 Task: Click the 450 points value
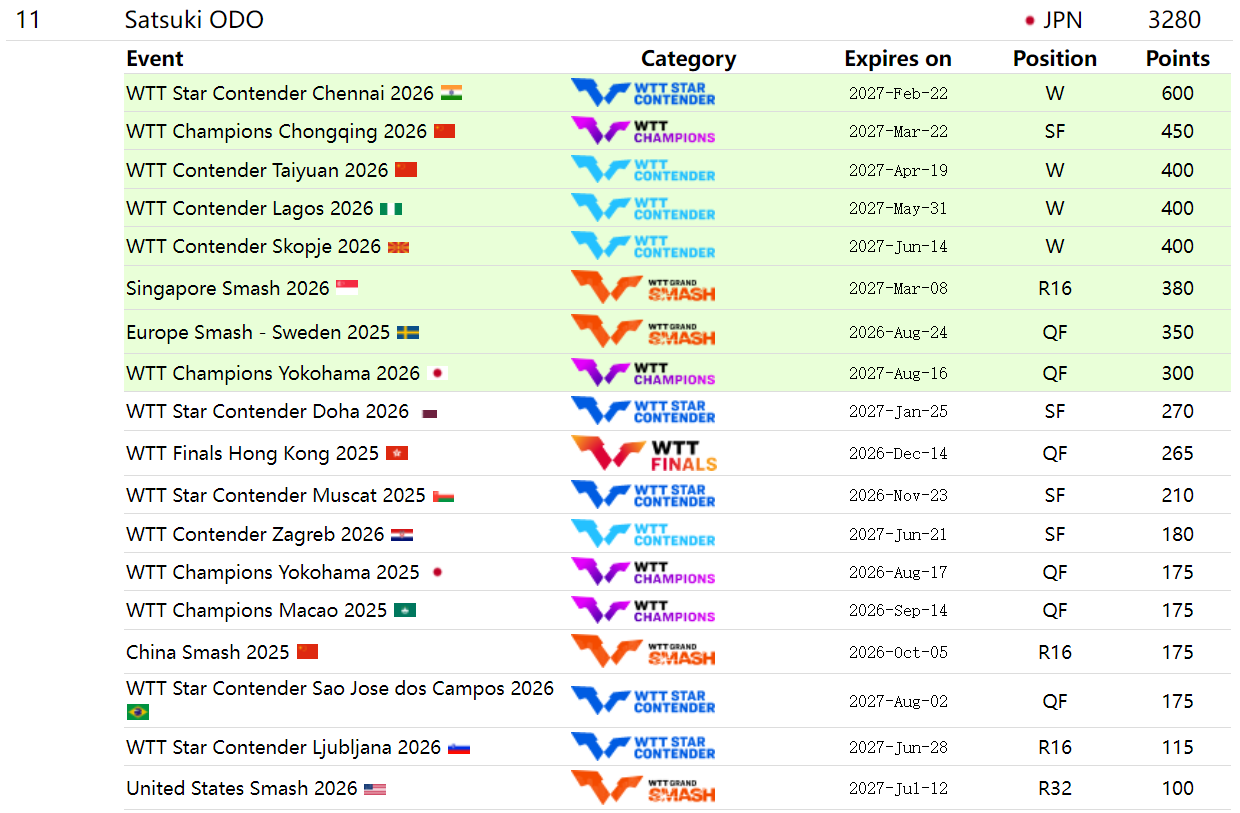point(1178,131)
